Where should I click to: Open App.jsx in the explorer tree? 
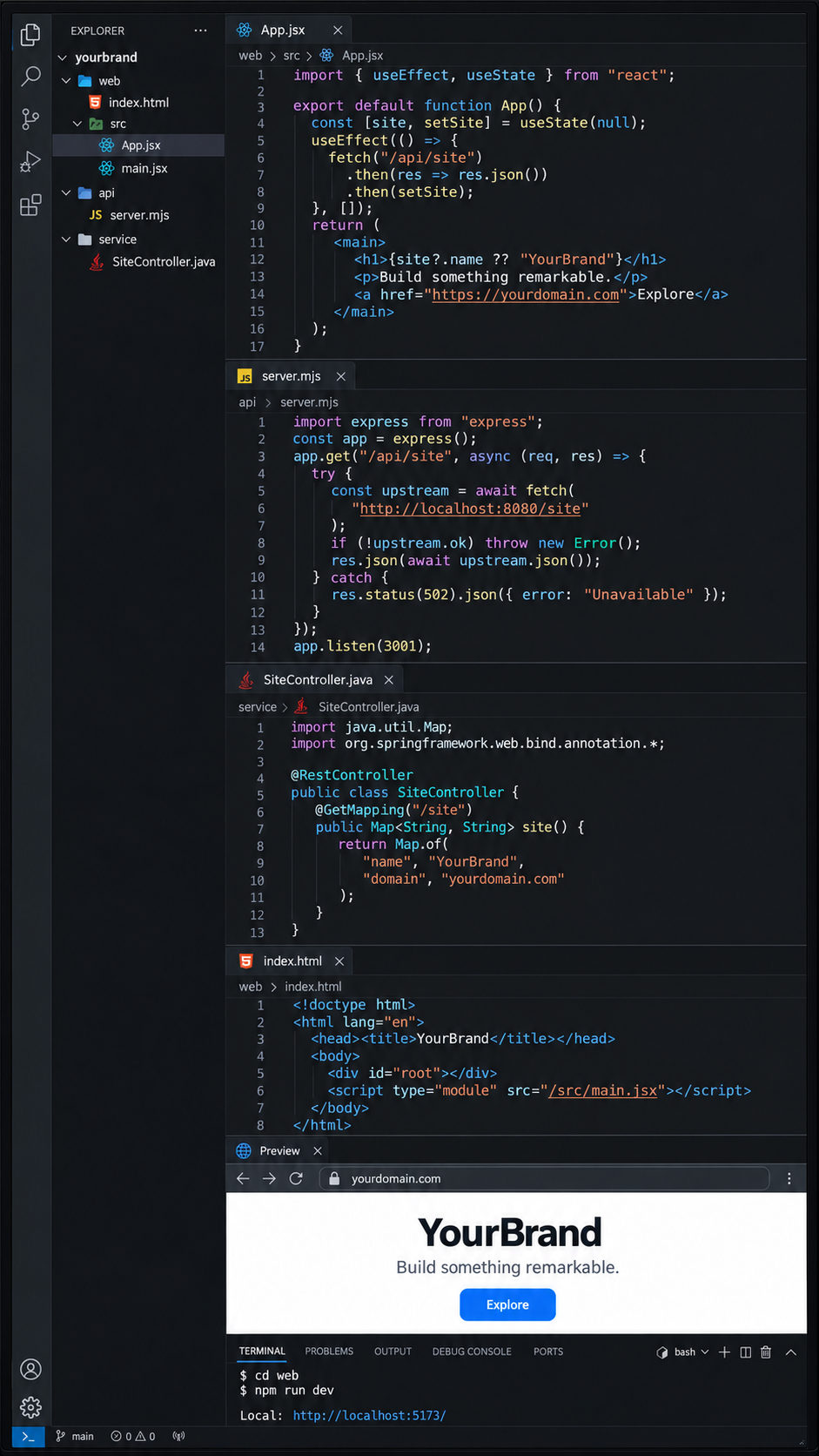tap(139, 145)
